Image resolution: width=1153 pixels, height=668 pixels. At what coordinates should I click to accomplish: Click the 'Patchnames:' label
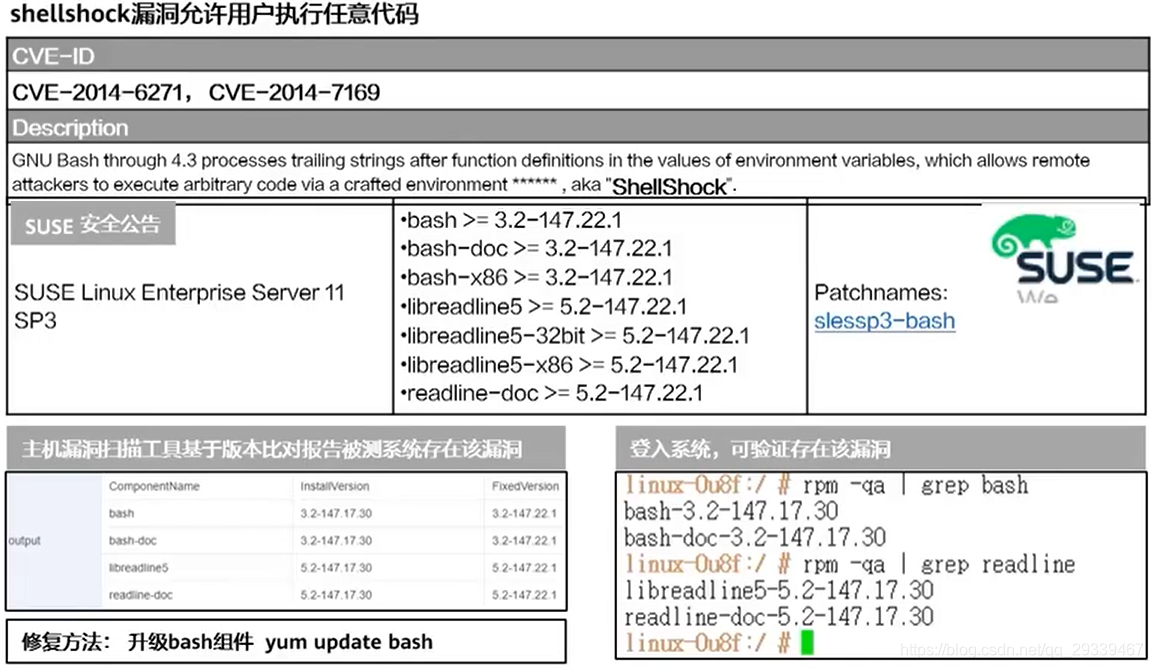coord(881,293)
